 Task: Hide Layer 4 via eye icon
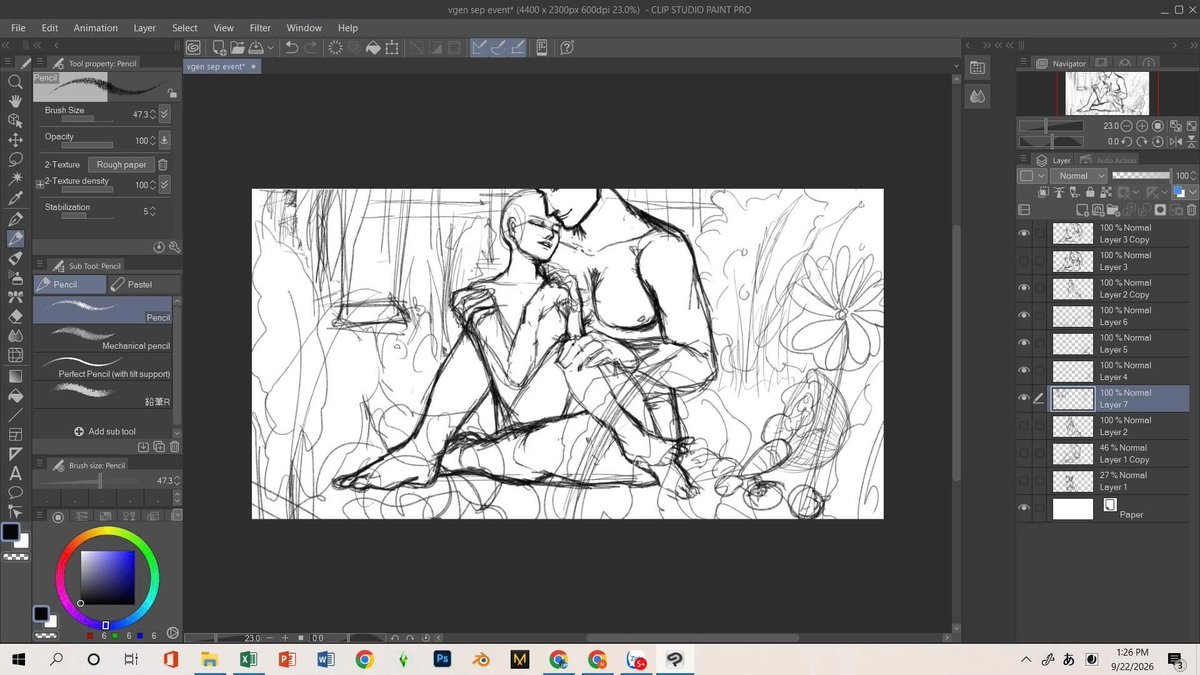pos(1023,371)
